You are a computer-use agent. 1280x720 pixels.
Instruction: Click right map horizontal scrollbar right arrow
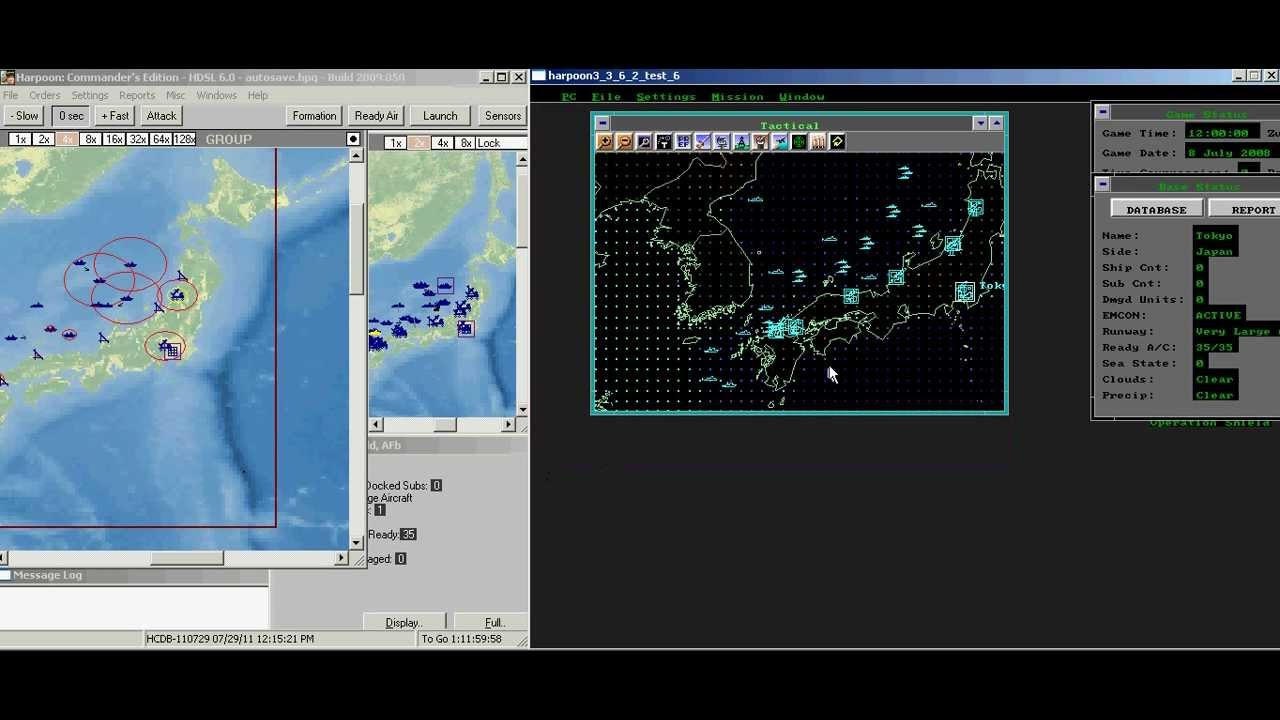(508, 425)
